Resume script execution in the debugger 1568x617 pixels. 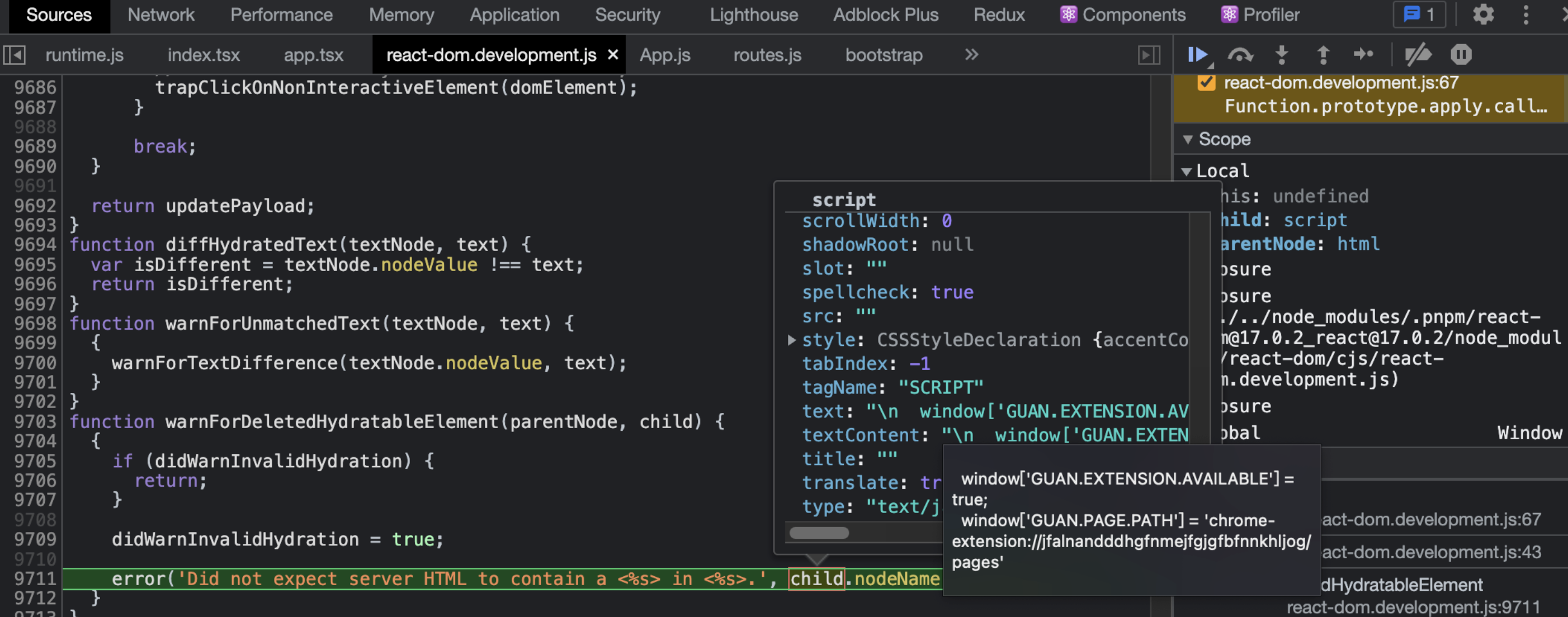coord(1197,55)
